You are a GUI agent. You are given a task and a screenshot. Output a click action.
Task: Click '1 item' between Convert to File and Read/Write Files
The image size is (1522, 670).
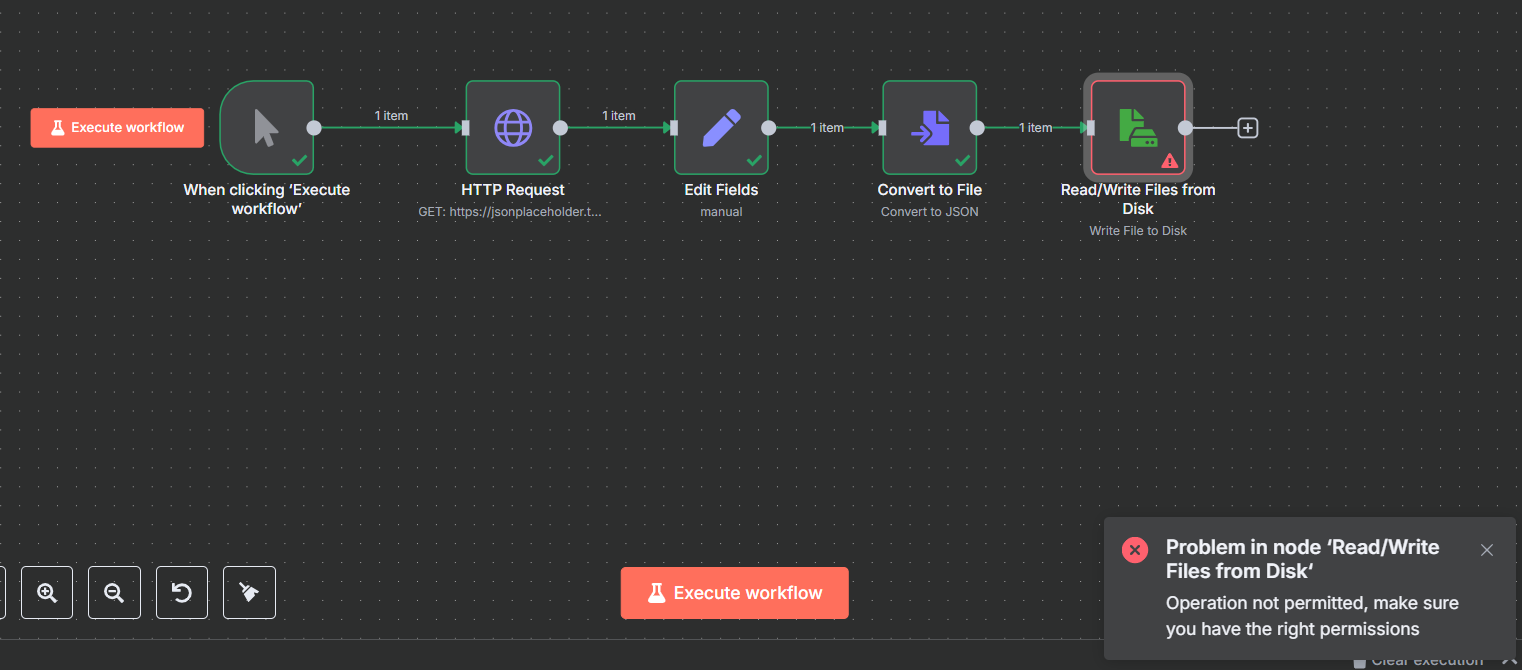tap(1035, 128)
